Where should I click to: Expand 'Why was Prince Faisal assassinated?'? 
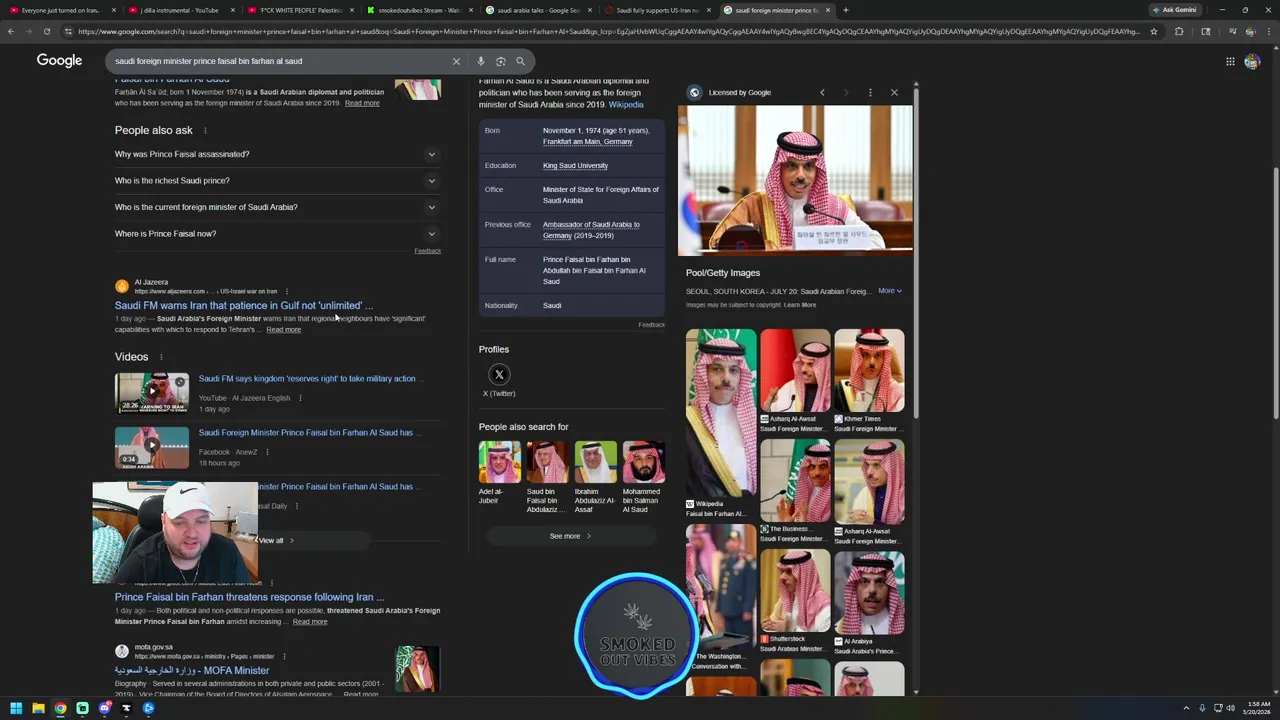click(x=277, y=154)
